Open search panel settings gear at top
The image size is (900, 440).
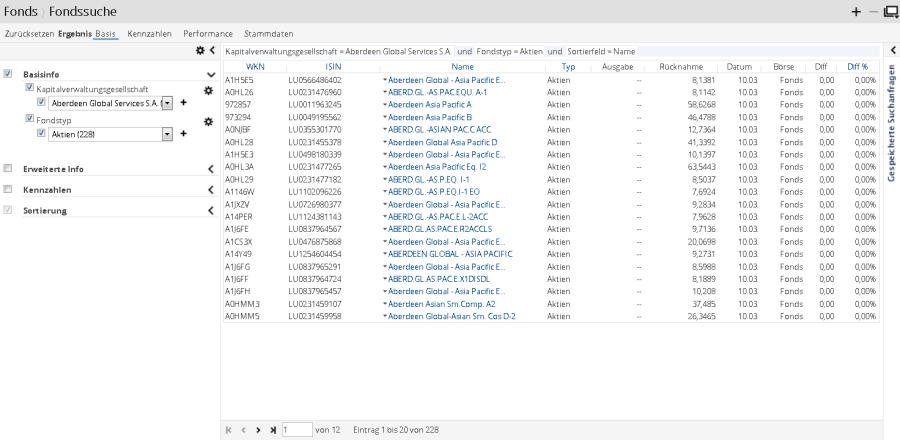pos(200,50)
